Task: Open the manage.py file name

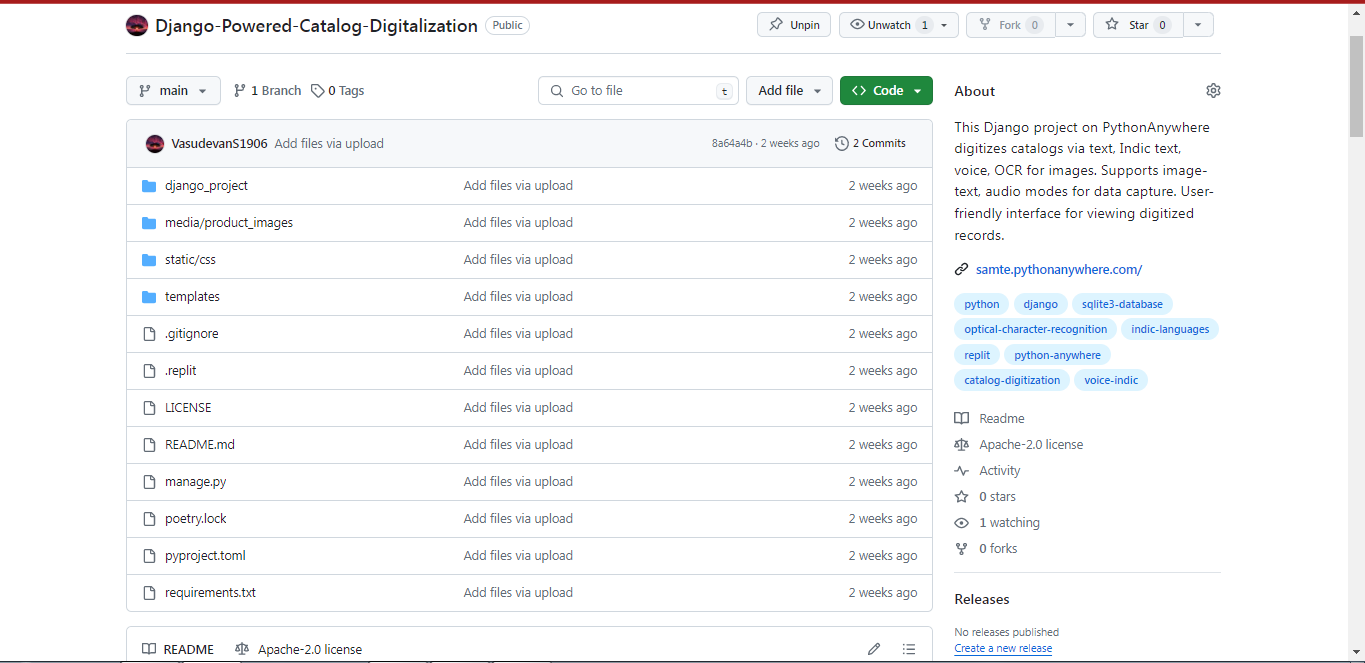Action: tap(196, 482)
